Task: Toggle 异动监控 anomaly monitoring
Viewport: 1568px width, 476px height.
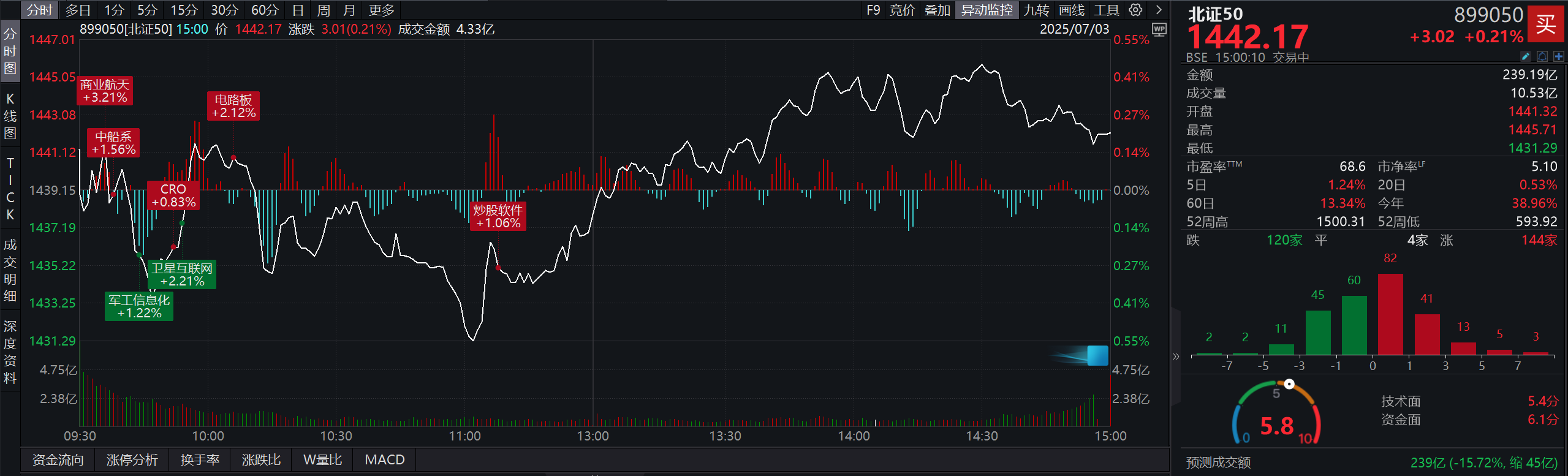Action: point(987,10)
